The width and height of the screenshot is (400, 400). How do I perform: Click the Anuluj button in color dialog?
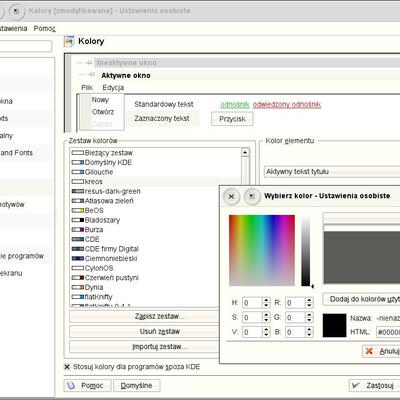point(381,351)
